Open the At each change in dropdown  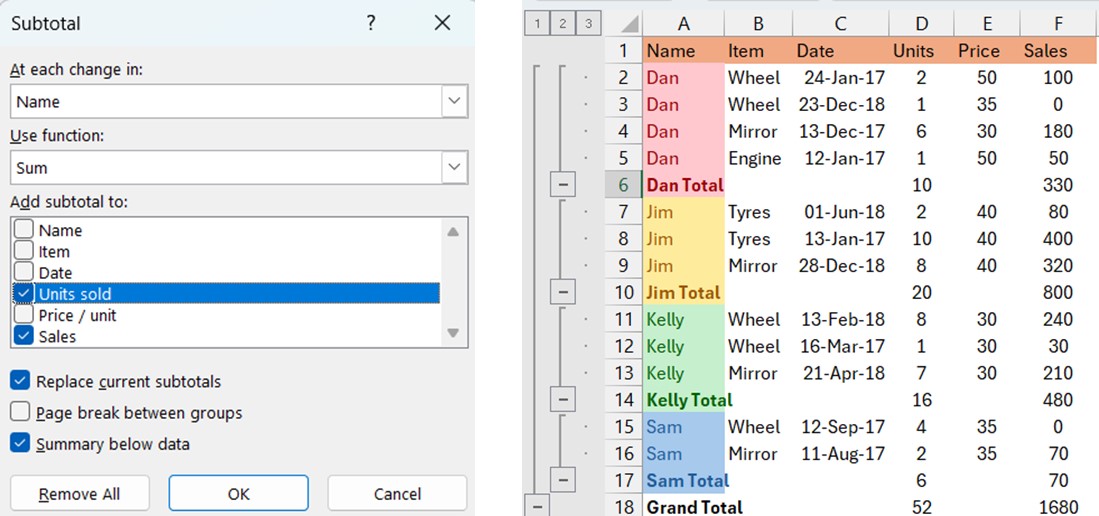tap(455, 101)
